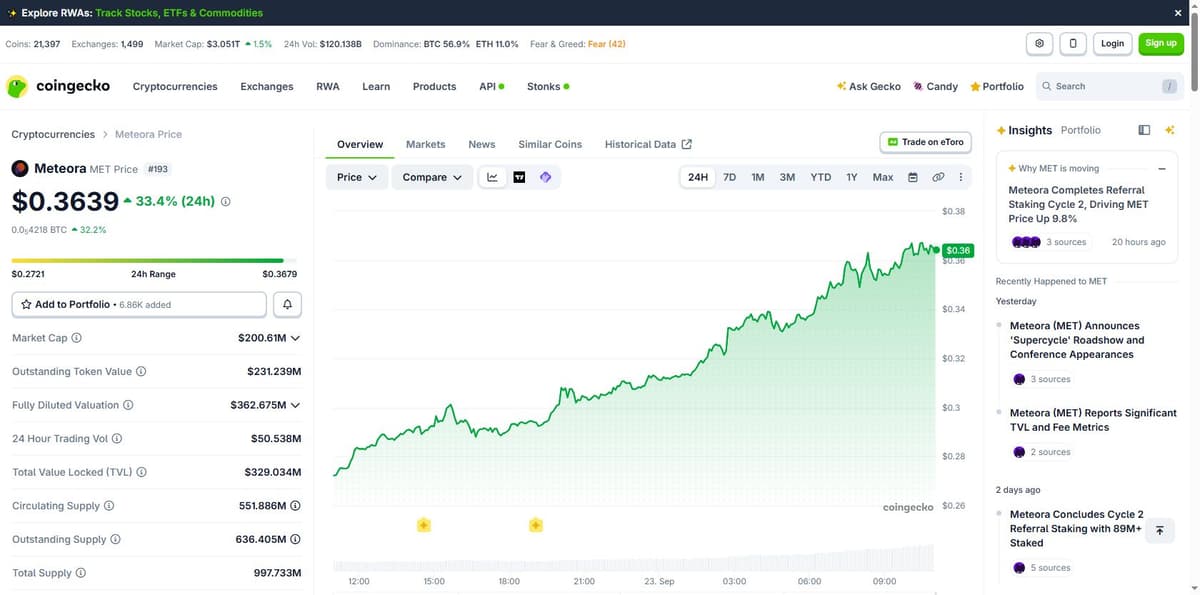This screenshot has height=595, width=1200.
Task: Click the sparkle icon in Insights header
Action: [x=1169, y=130]
